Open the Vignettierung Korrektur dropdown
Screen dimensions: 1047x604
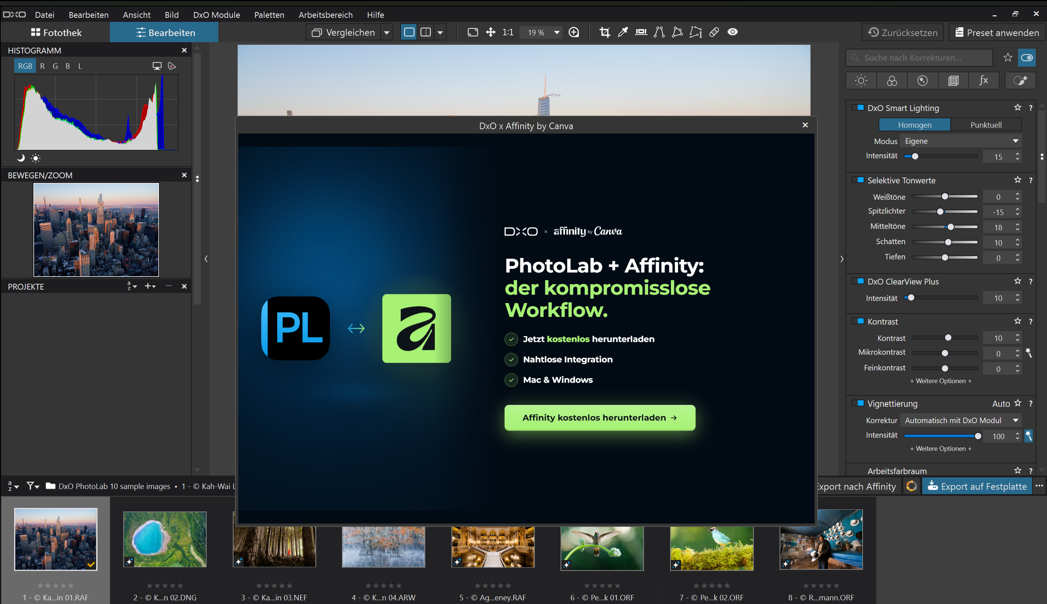tap(961, 420)
